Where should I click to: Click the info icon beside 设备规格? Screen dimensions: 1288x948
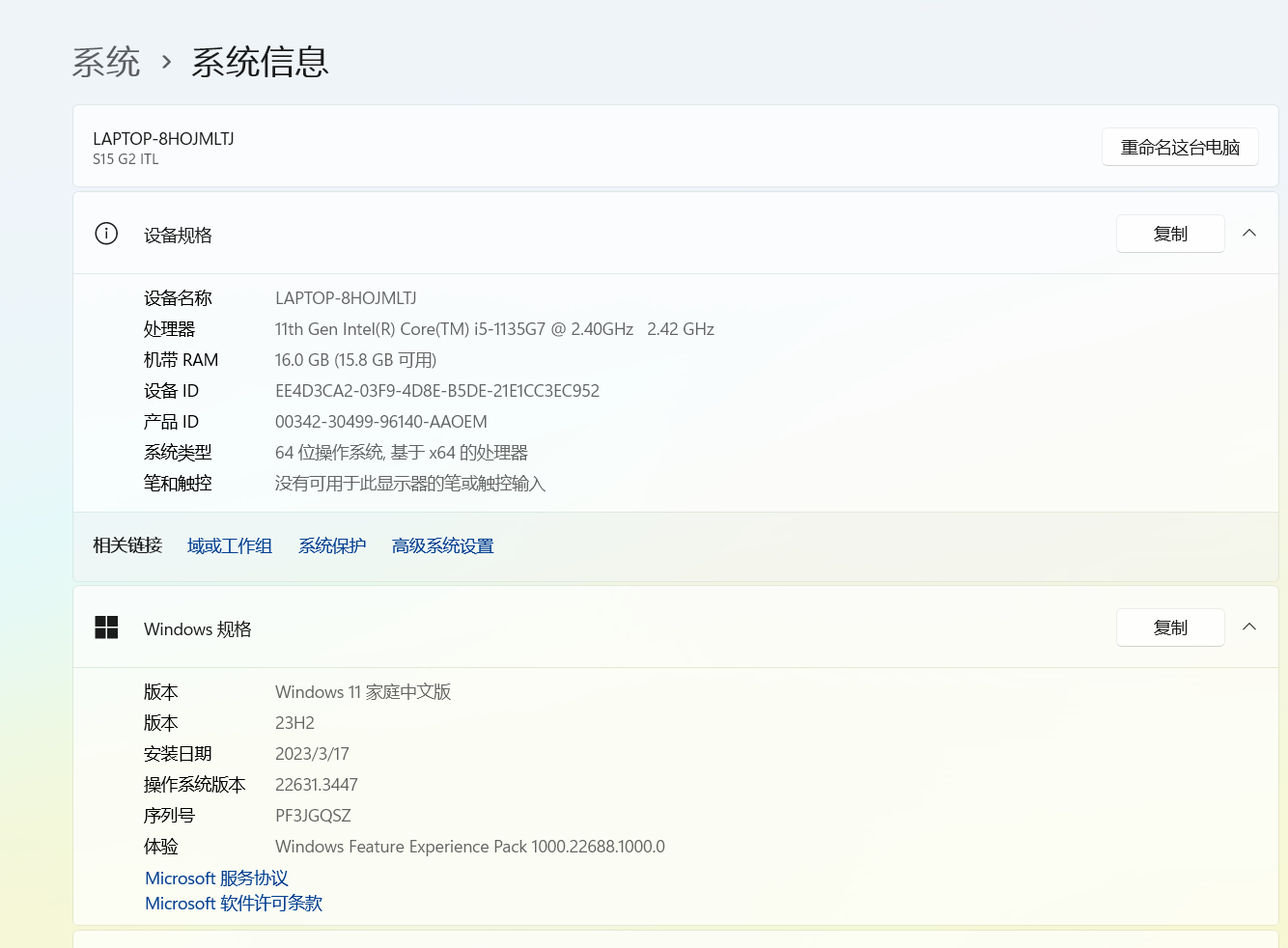click(x=106, y=234)
